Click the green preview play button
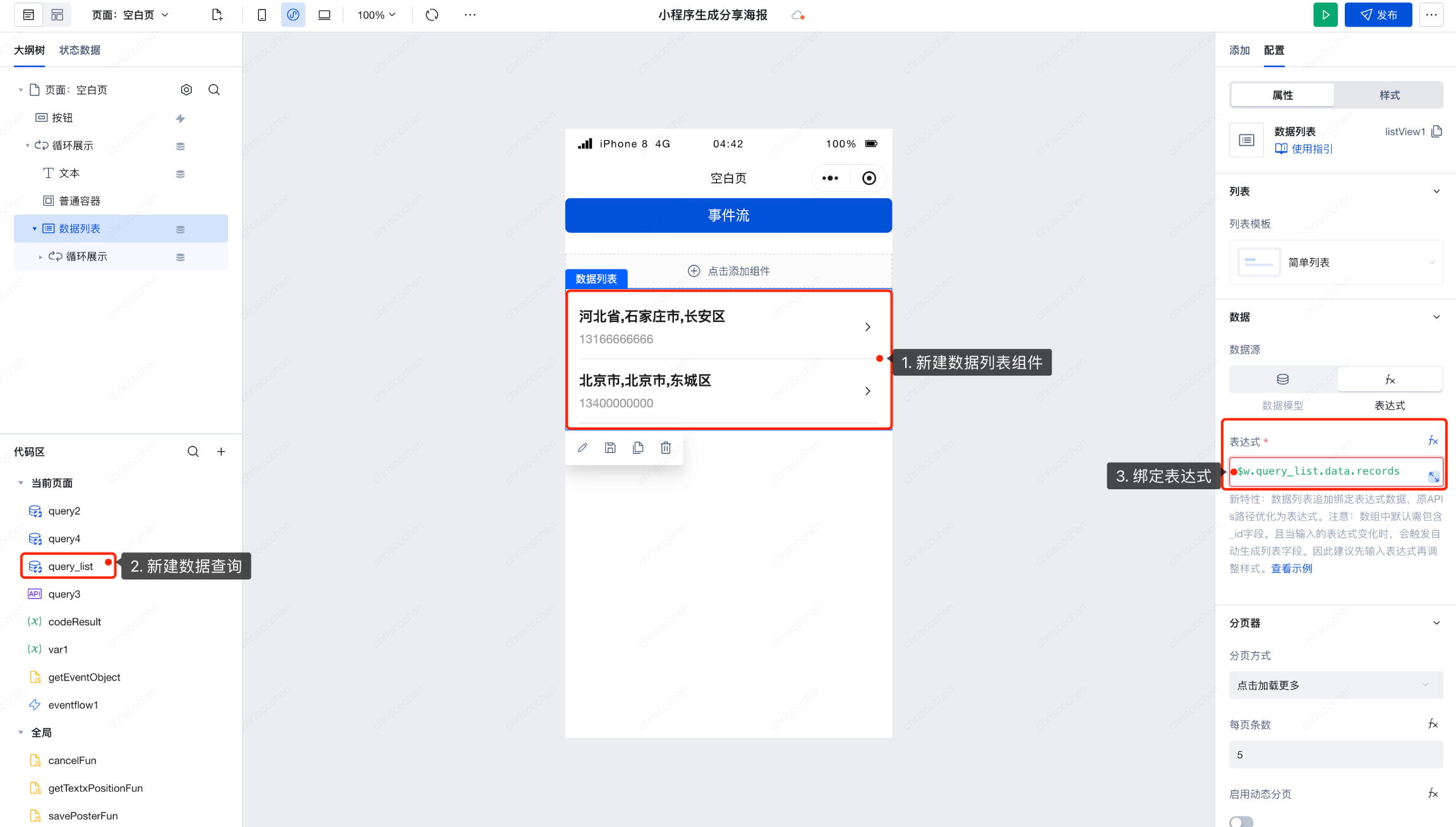The image size is (1456, 827). tap(1325, 15)
